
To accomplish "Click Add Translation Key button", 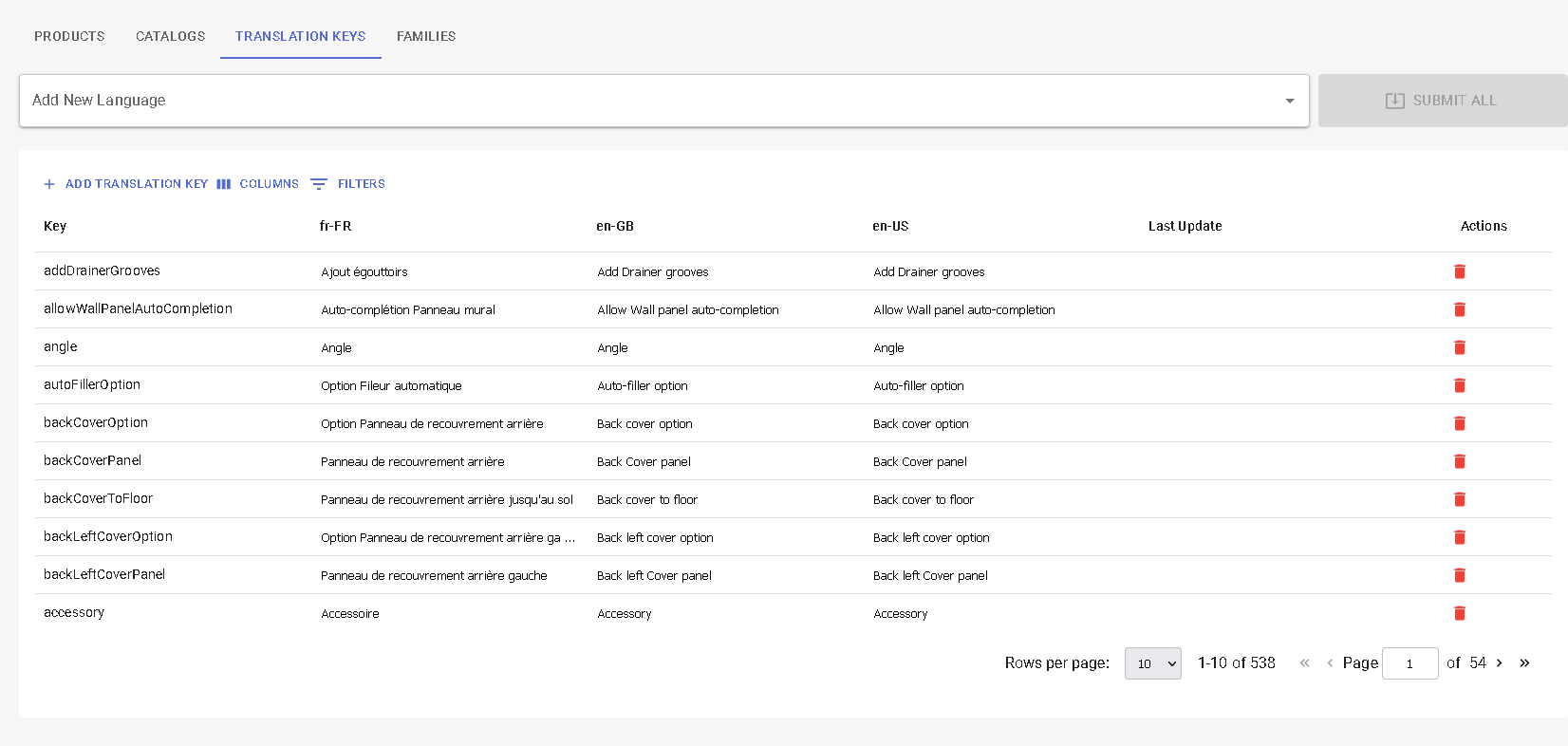I will (x=125, y=184).
